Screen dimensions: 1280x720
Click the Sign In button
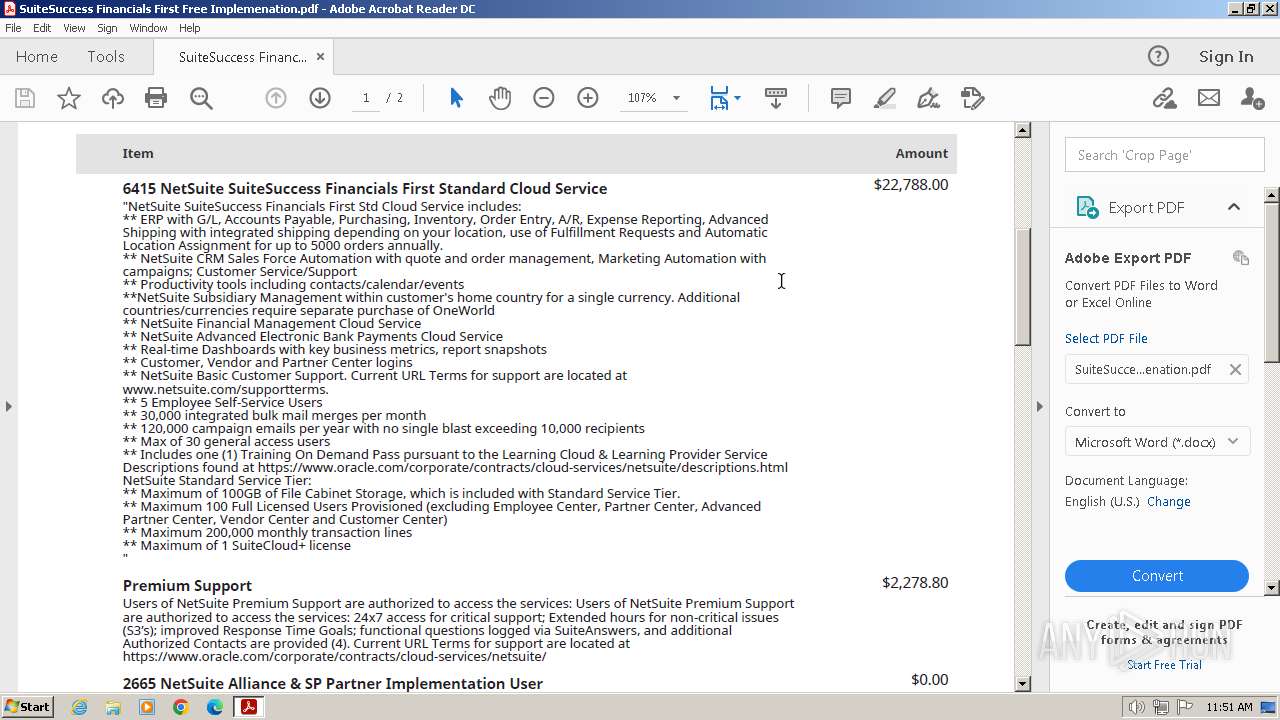pyautogui.click(x=1226, y=57)
